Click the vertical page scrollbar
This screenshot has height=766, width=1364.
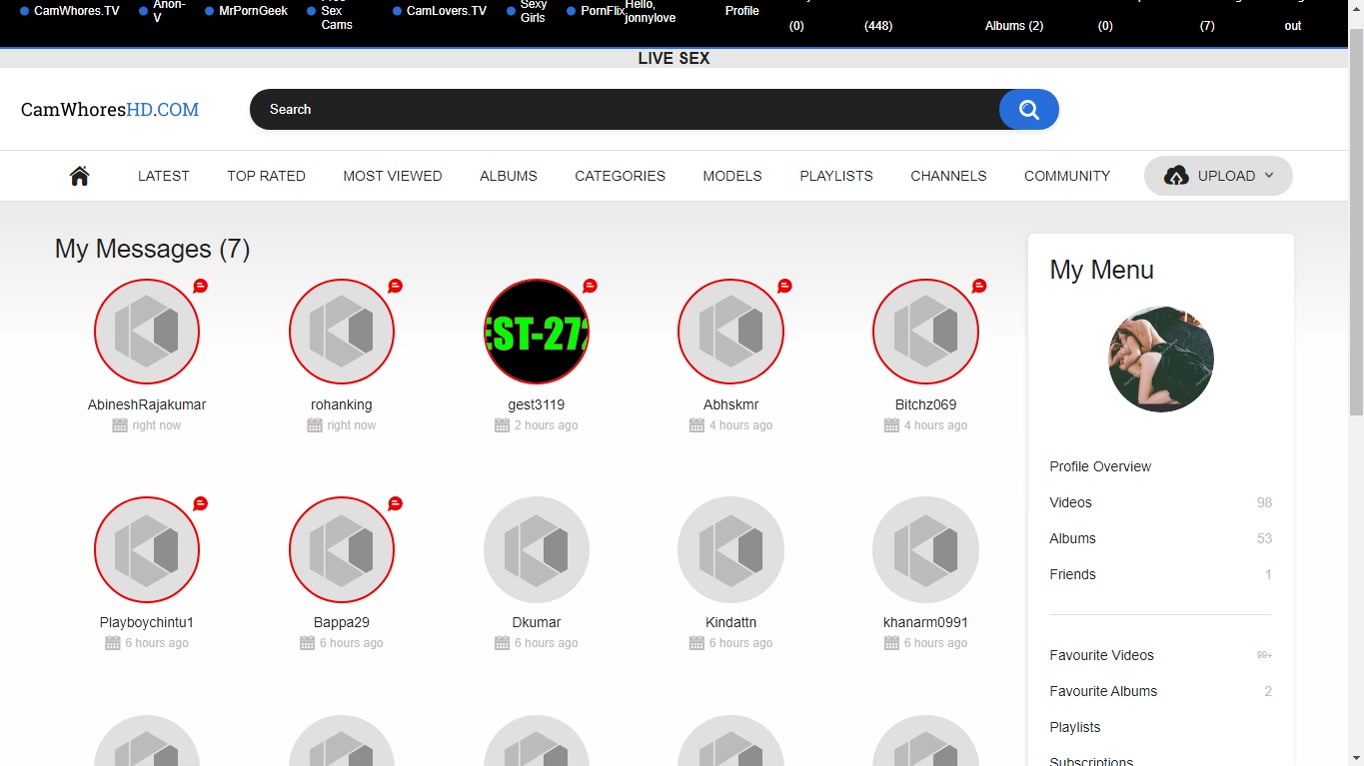coord(1356,220)
